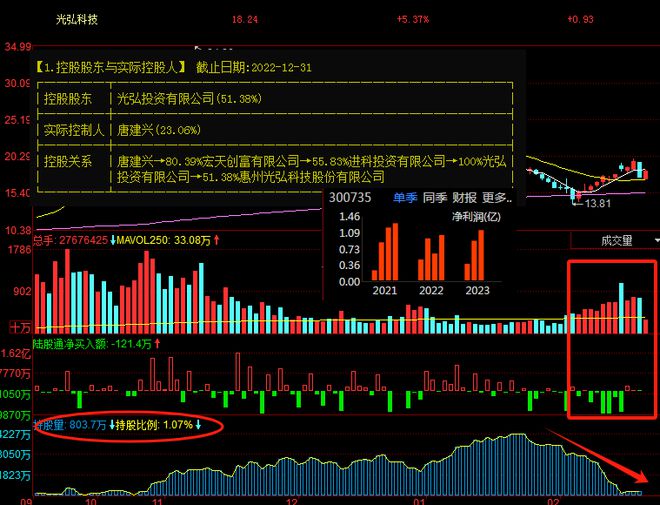The width and height of the screenshot is (660, 505).
Task: Open the 成交量 indicator dropdown
Action: (x=615, y=241)
